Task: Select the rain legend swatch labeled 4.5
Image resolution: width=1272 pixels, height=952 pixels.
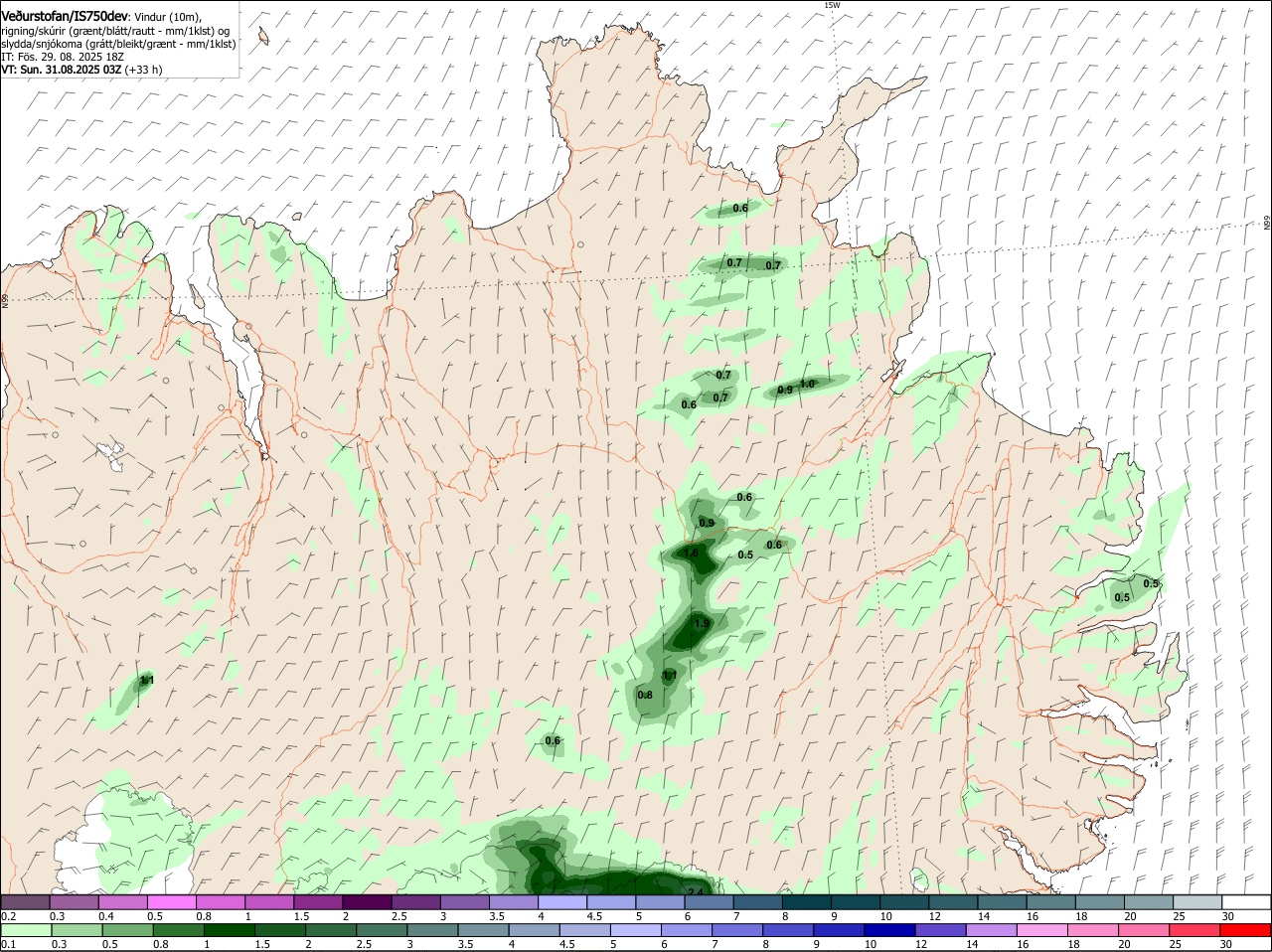Action: point(583,930)
